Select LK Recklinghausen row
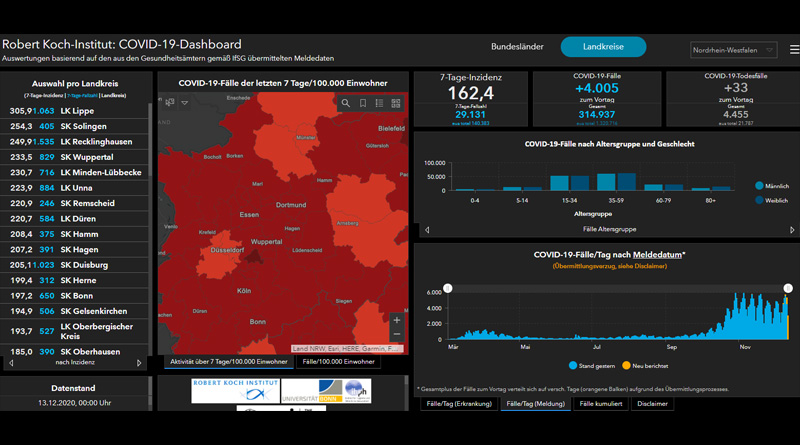 pos(74,141)
